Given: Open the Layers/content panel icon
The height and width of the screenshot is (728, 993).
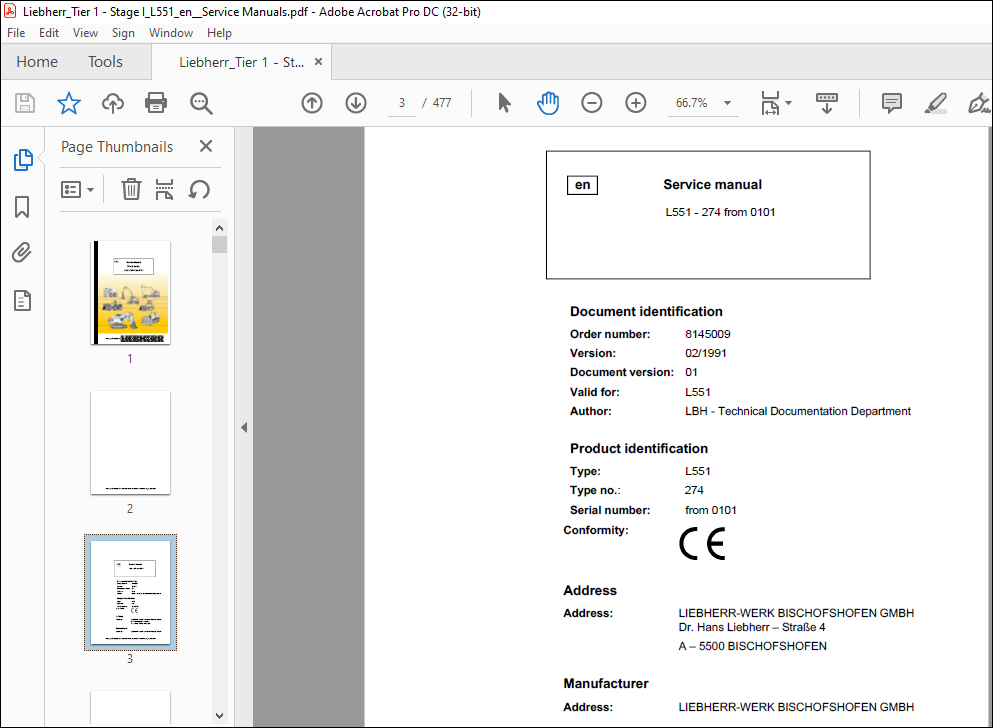Looking at the screenshot, I should 22,301.
